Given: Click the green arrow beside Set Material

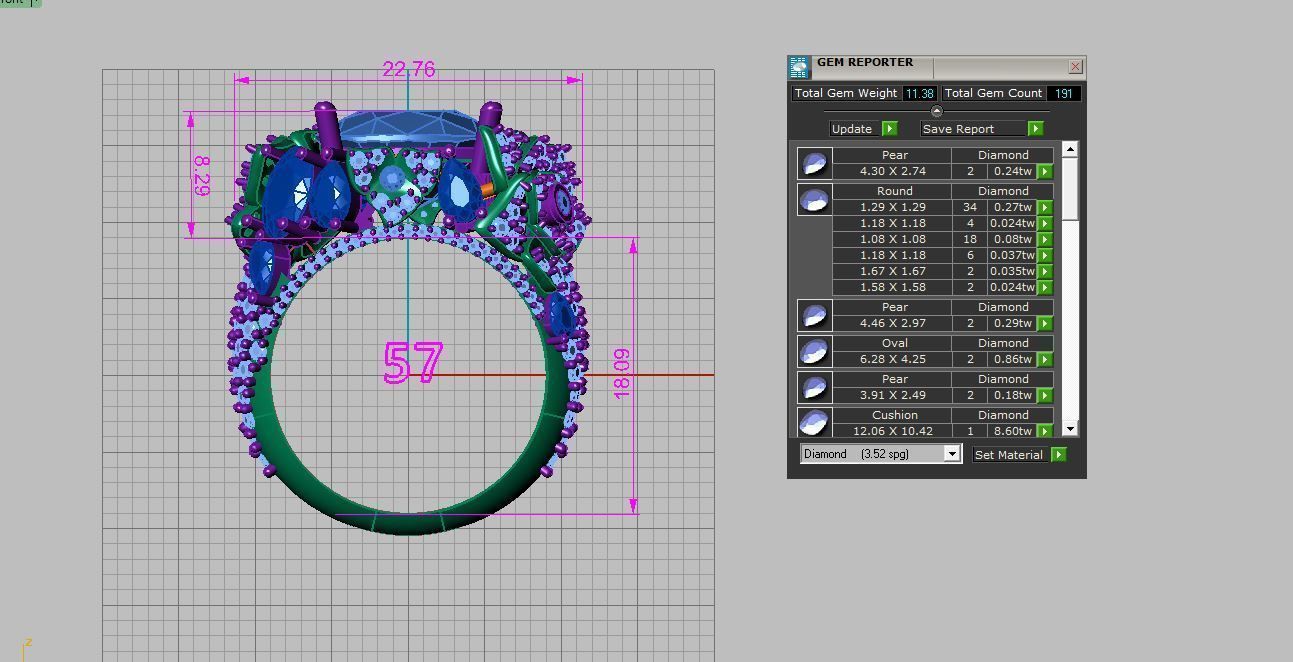Looking at the screenshot, I should click(1058, 455).
